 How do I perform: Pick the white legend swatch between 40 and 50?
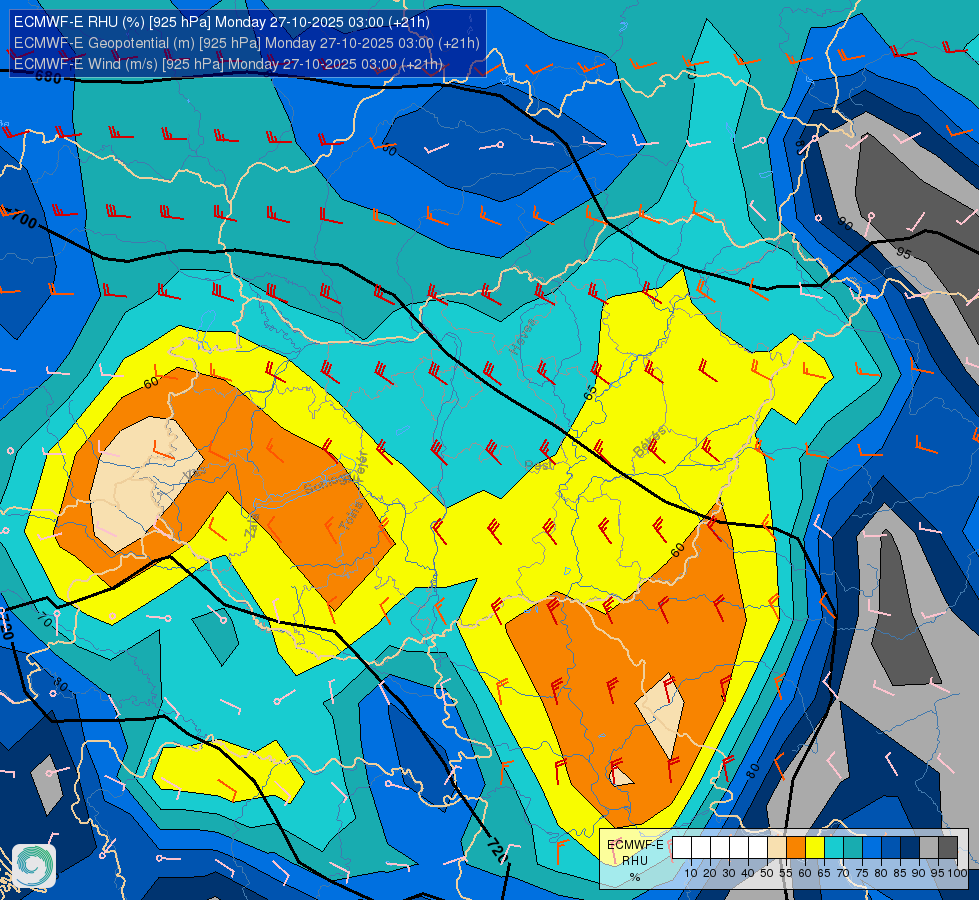point(758,848)
